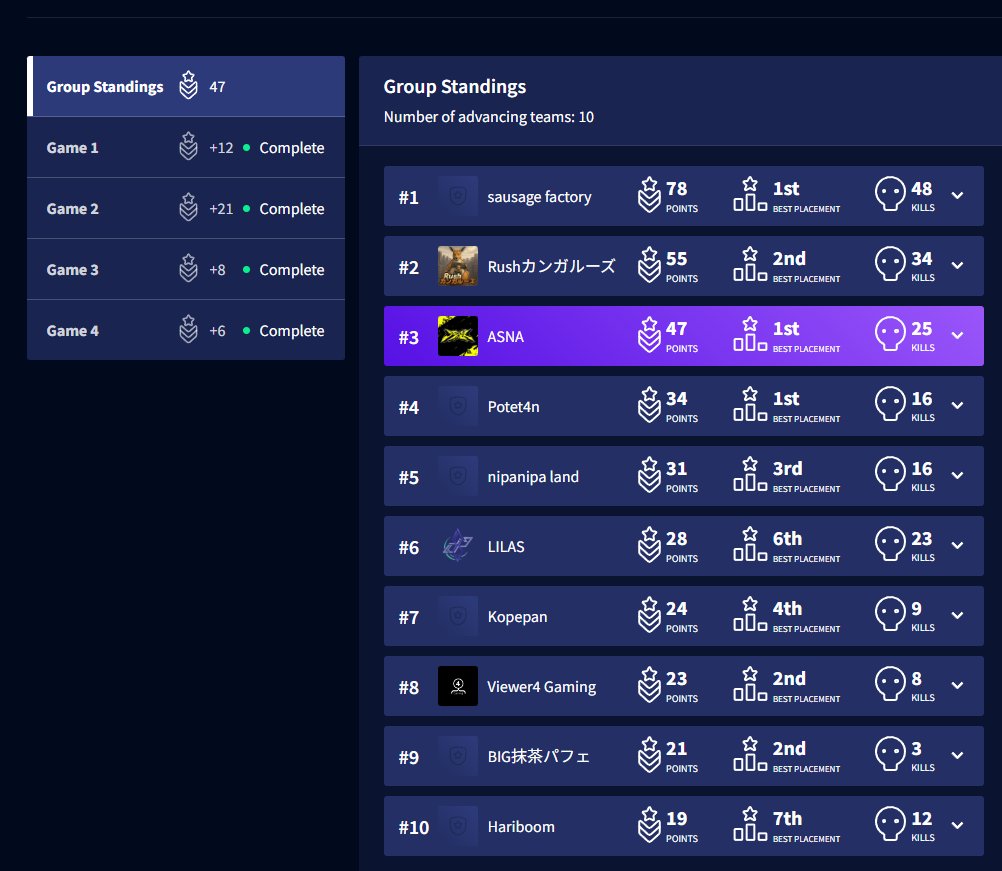
Task: Click the ASNA team logo
Action: point(458,335)
